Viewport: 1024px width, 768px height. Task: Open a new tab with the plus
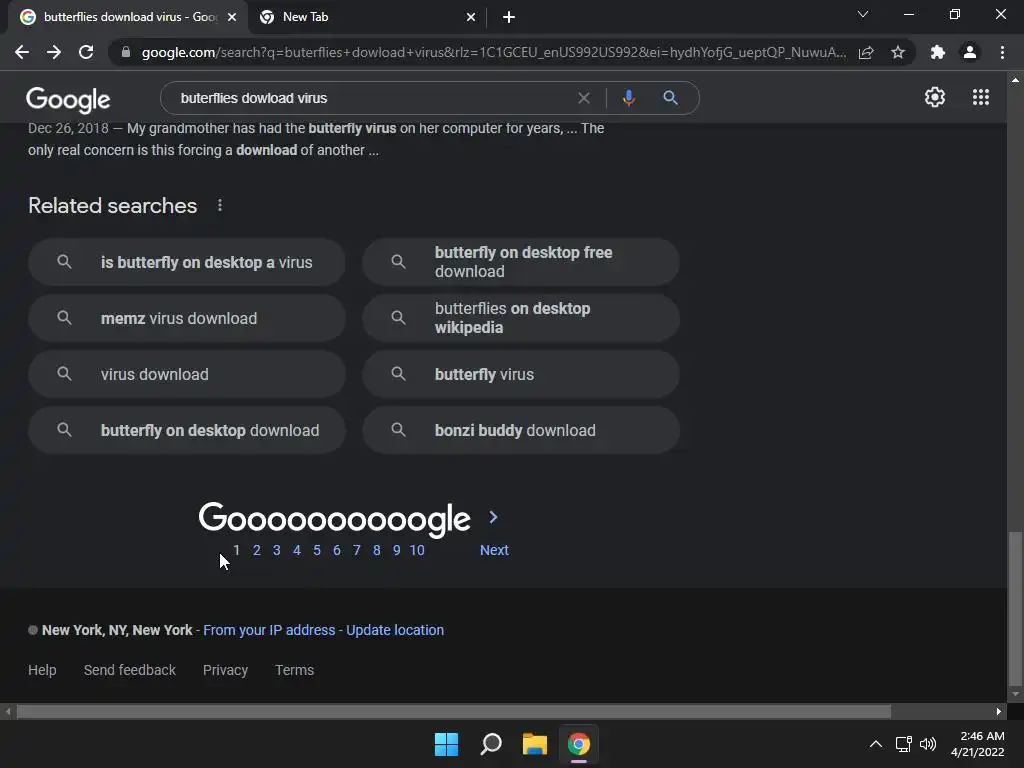coord(509,17)
